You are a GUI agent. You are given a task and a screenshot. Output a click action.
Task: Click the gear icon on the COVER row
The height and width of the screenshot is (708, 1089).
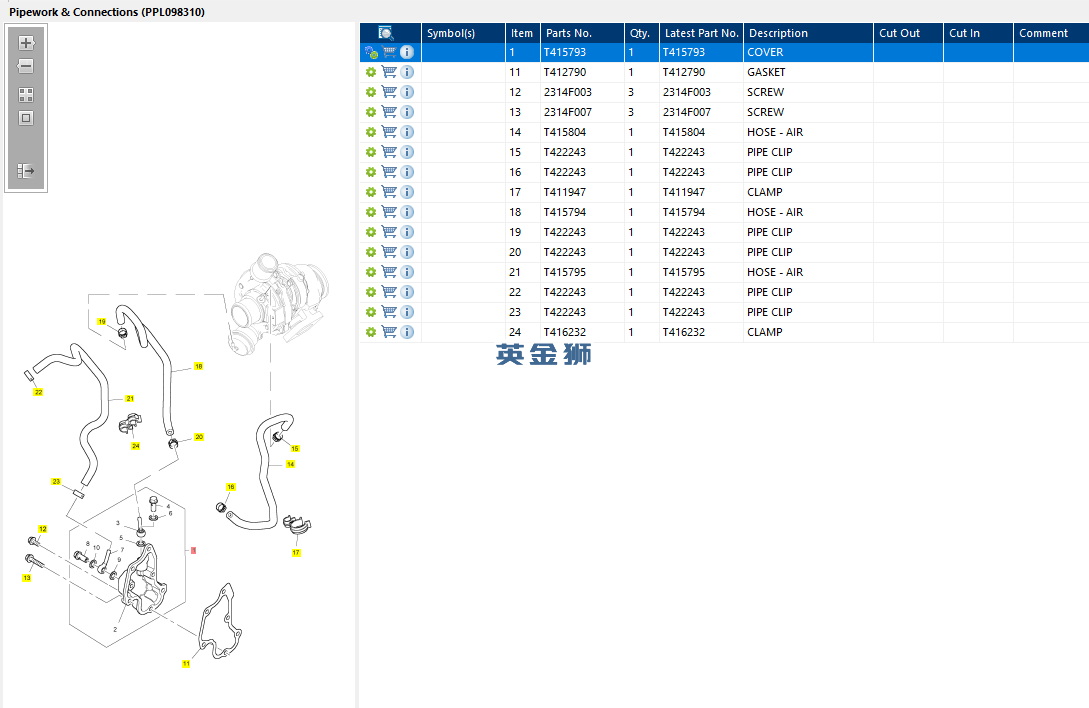tap(371, 52)
